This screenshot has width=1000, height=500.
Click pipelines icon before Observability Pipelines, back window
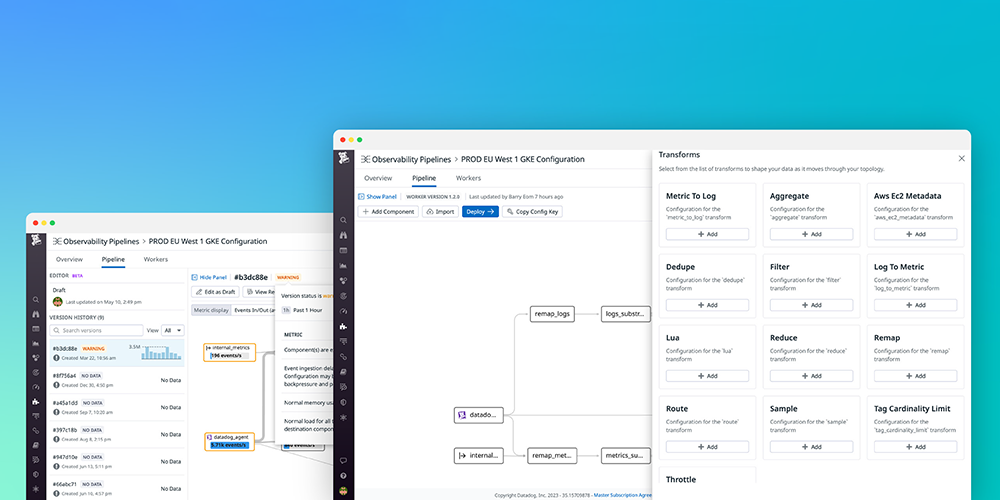[57, 242]
